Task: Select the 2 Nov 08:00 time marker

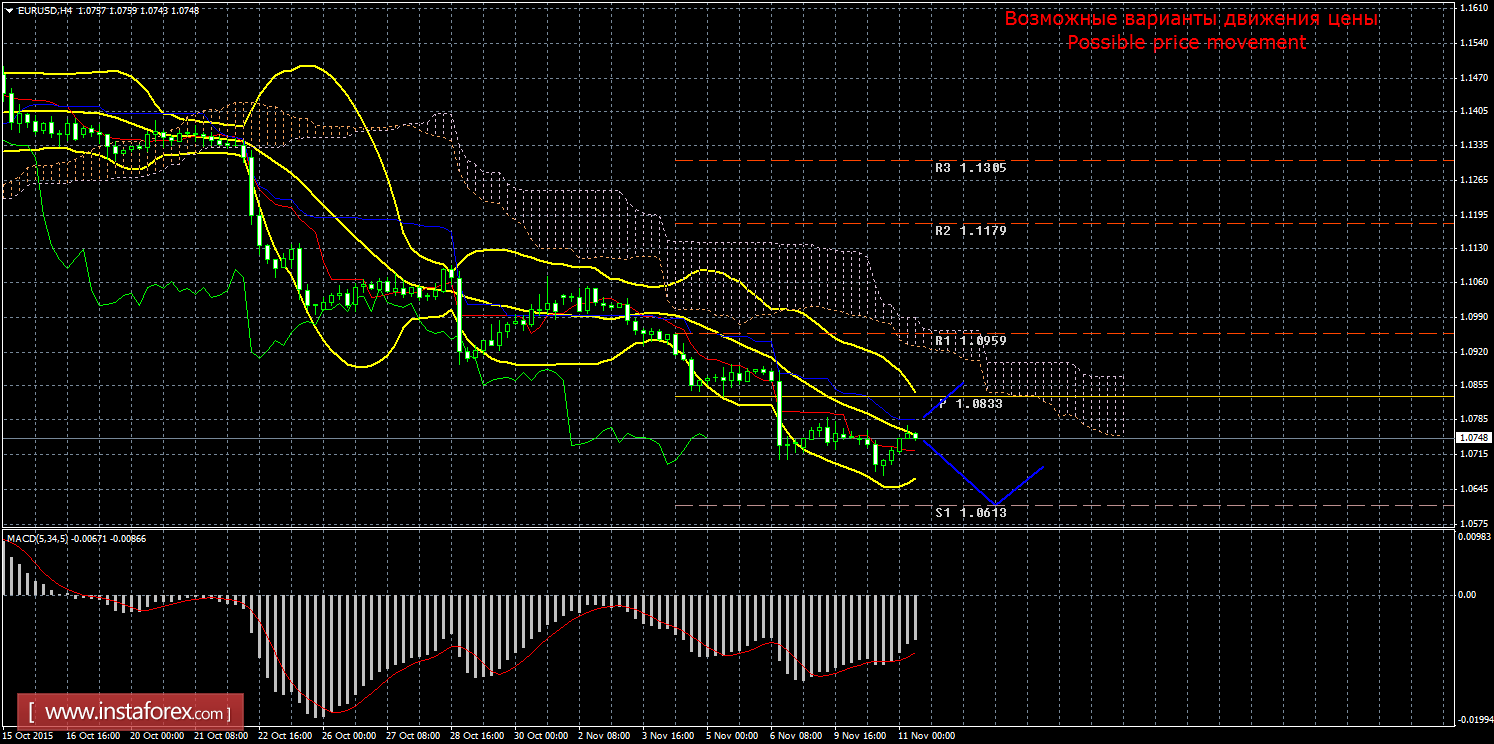Action: coord(604,735)
